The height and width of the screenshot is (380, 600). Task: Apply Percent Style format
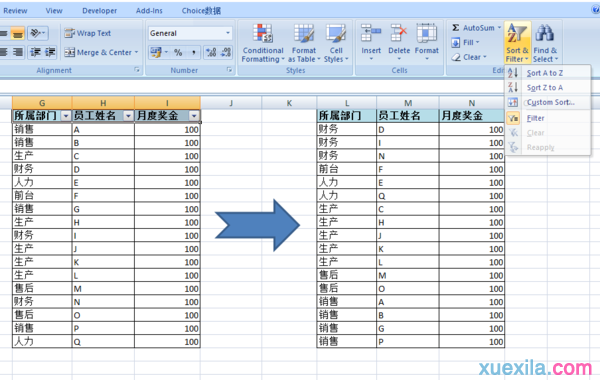178,52
